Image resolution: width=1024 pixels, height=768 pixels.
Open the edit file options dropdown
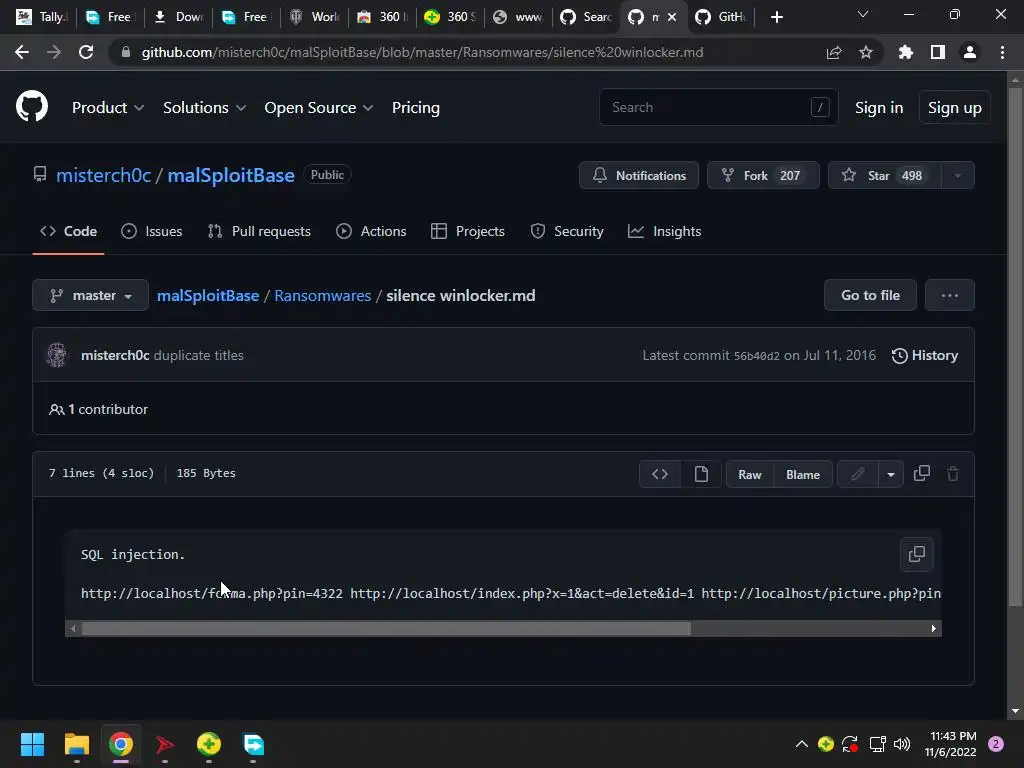(891, 474)
